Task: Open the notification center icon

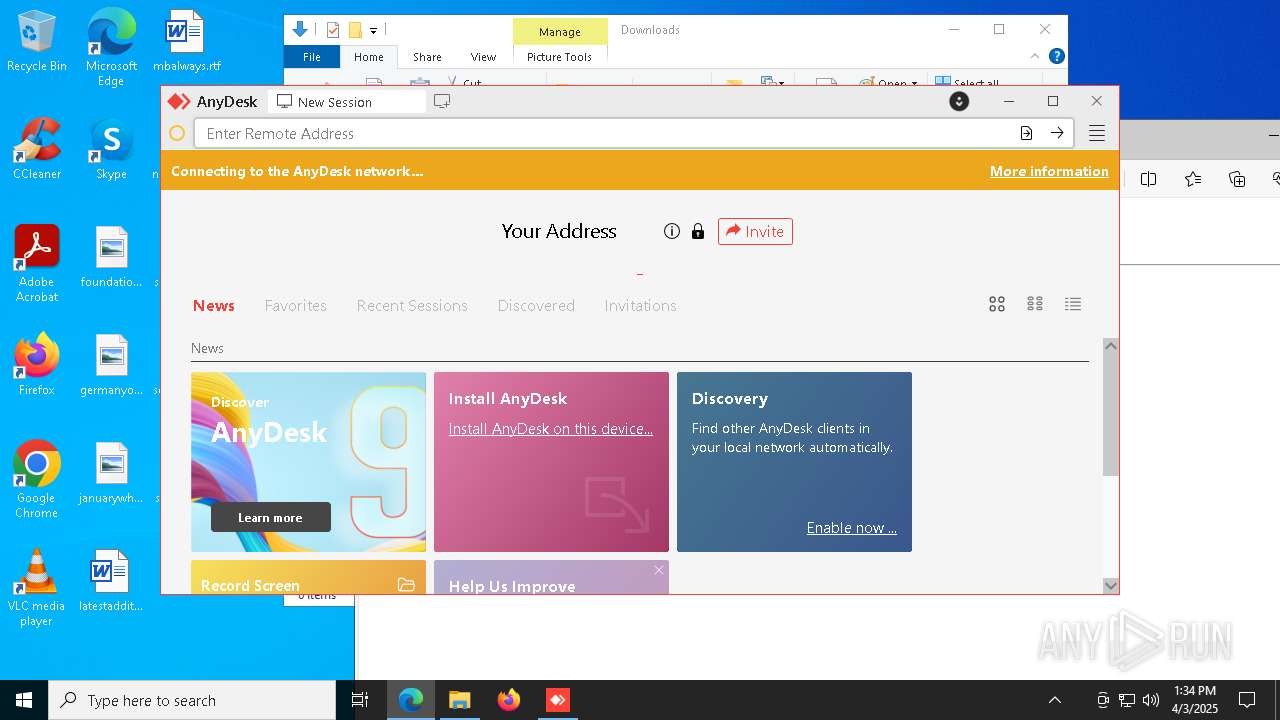Action: pyautogui.click(x=1247, y=700)
